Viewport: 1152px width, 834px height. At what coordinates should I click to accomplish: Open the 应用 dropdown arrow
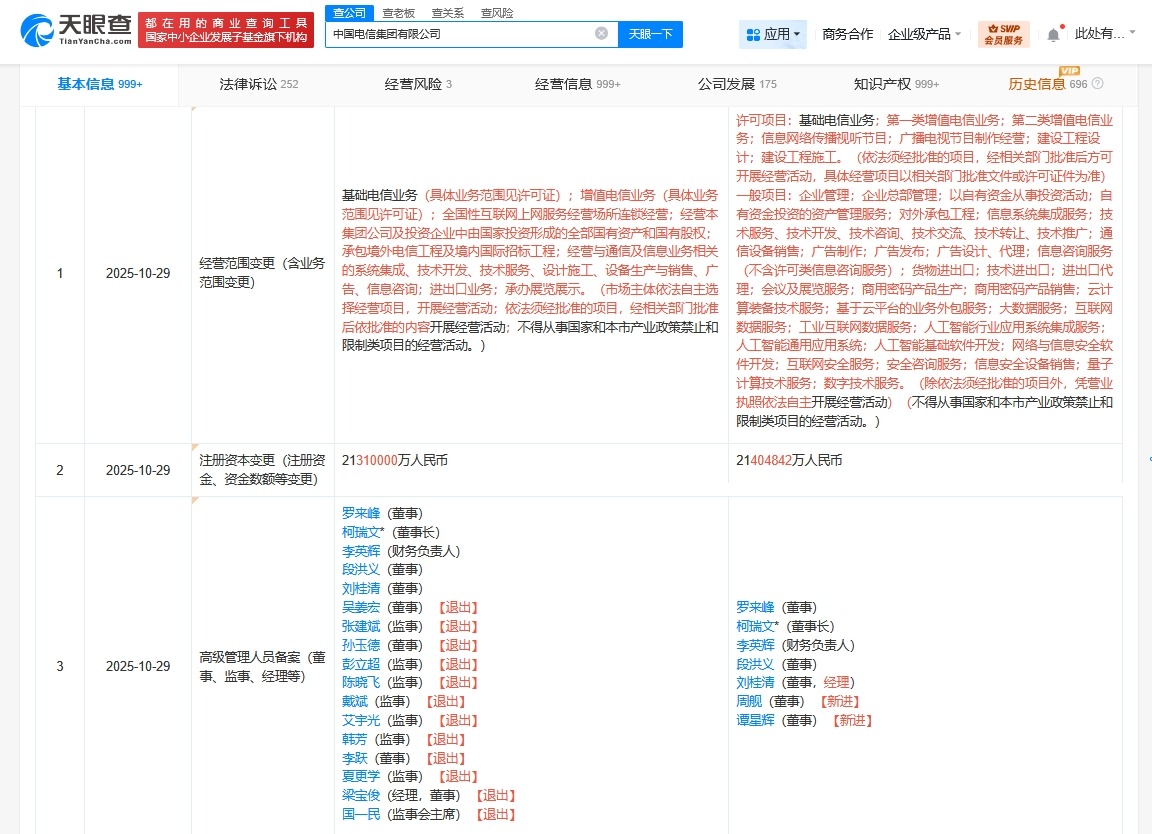coord(796,34)
